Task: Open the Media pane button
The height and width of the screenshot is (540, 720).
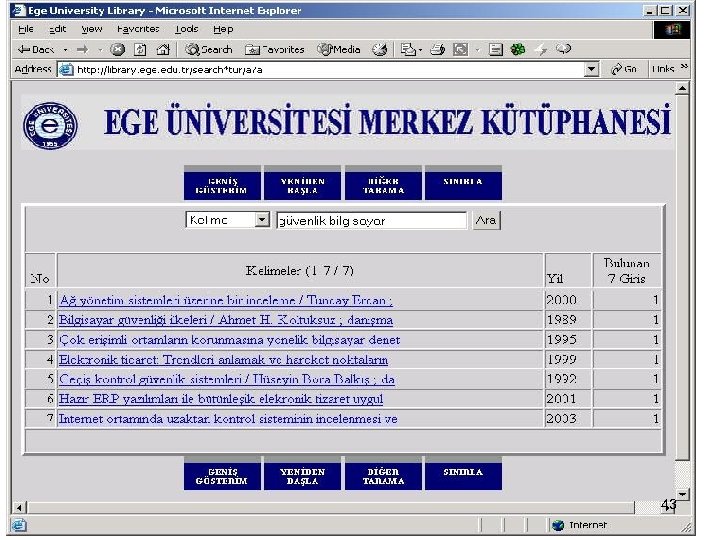Action: point(339,49)
